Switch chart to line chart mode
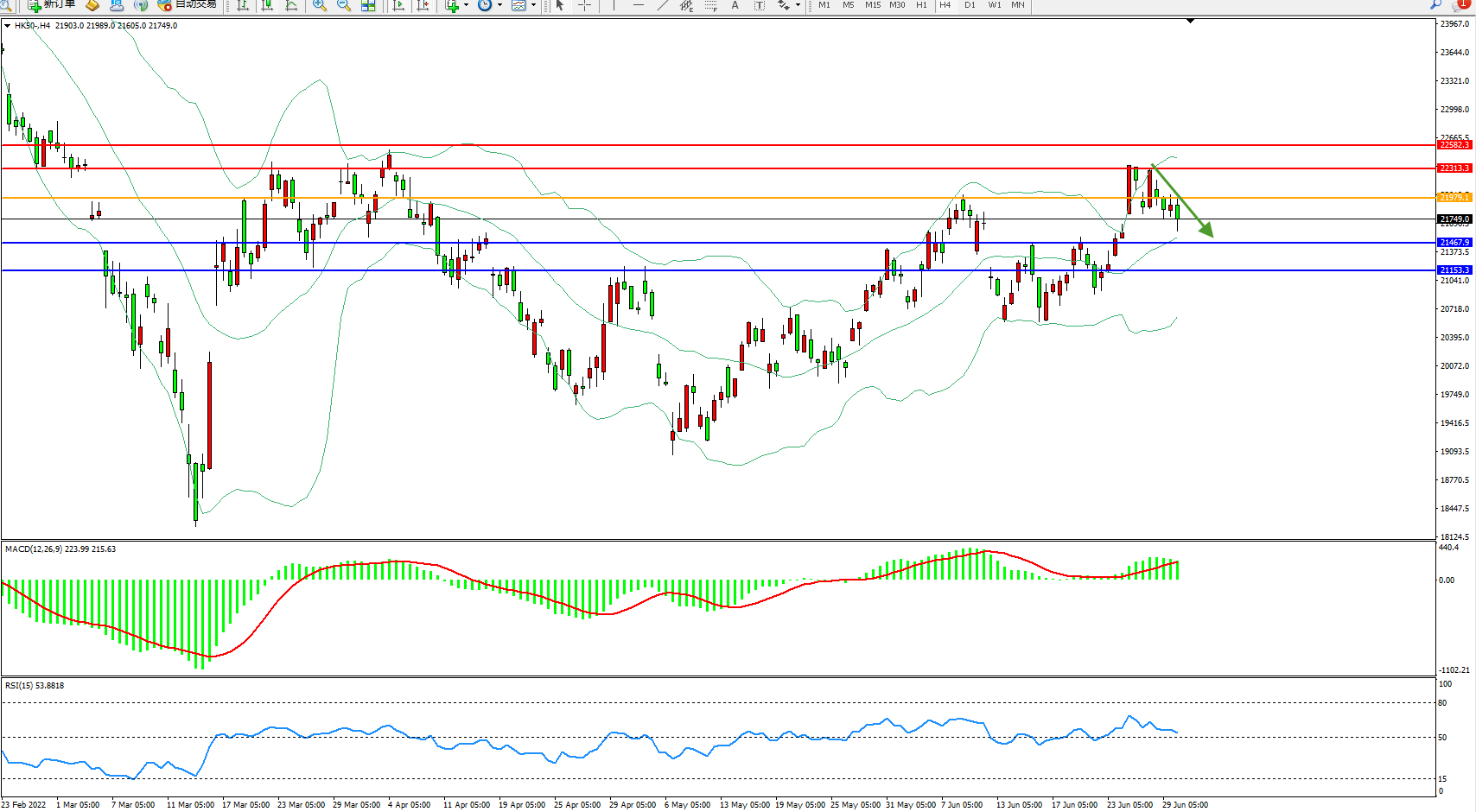1476x812 pixels. click(x=291, y=5)
